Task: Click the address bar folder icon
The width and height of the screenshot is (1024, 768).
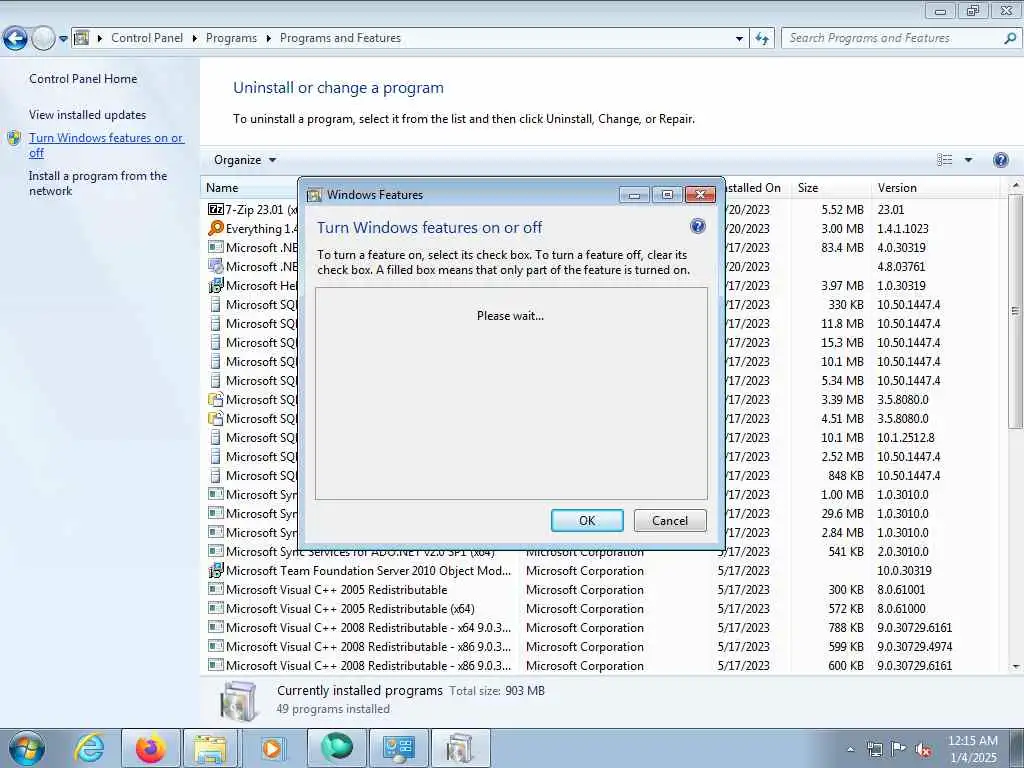Action: (x=81, y=38)
